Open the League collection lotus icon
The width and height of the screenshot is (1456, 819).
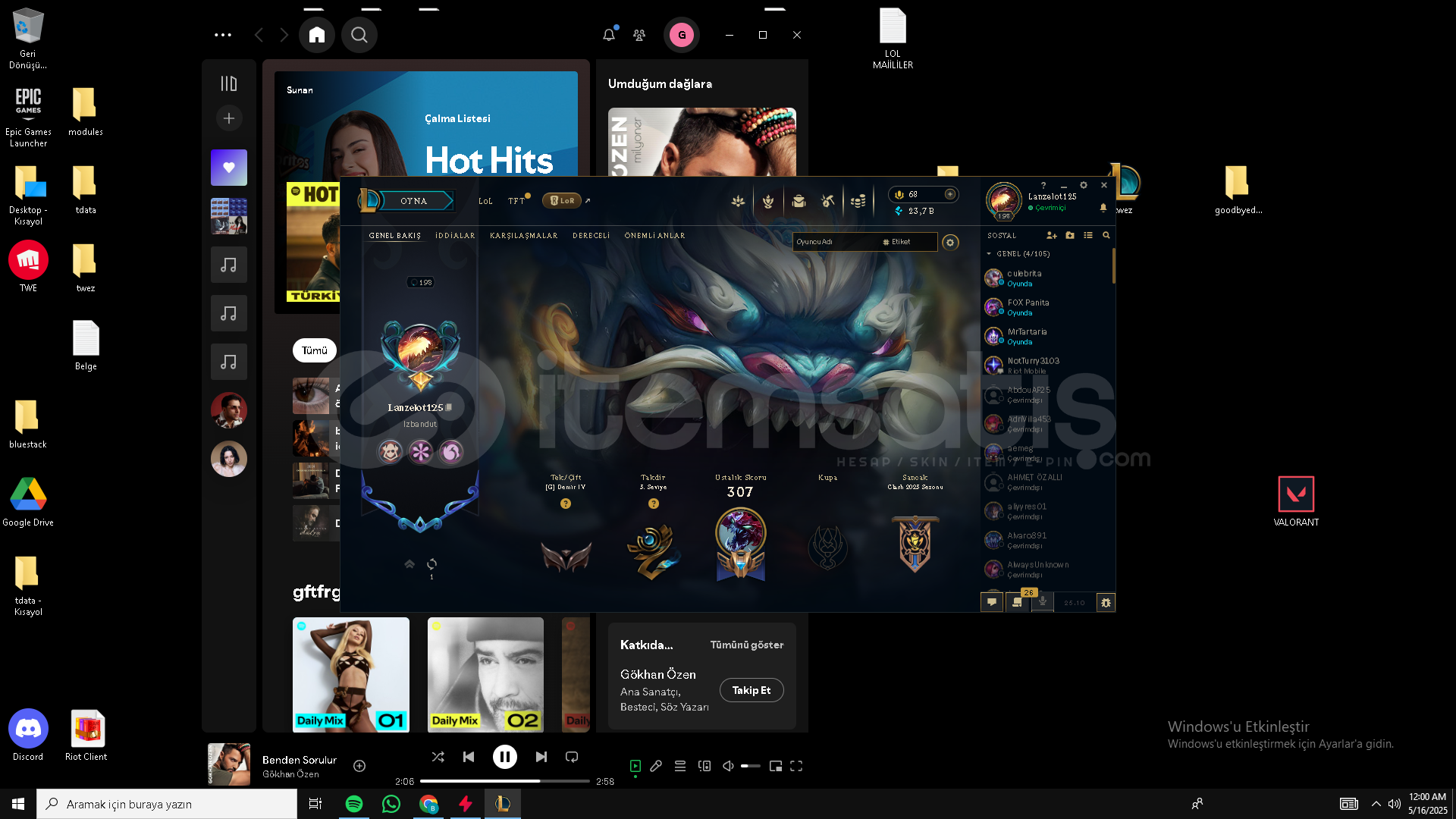738,201
